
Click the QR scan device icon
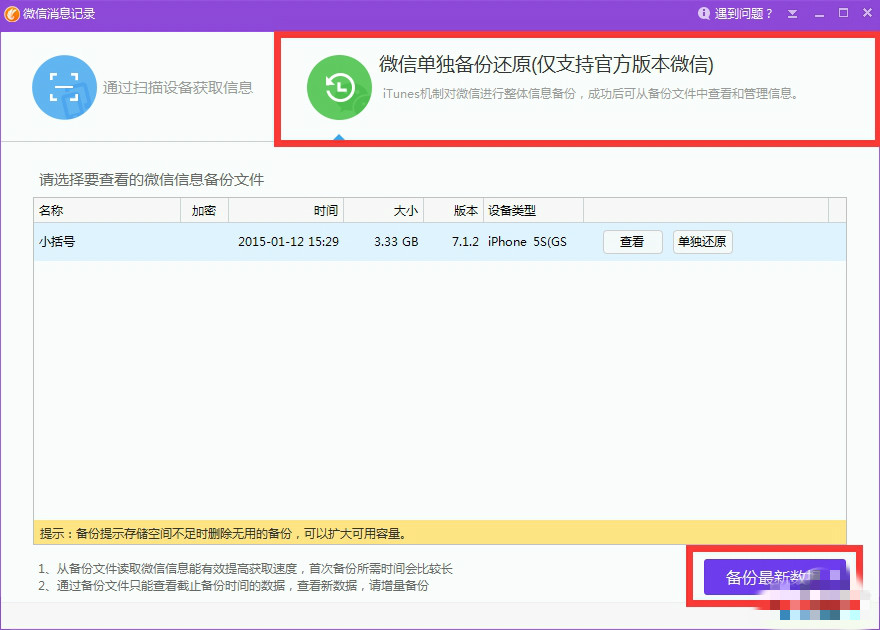point(64,88)
